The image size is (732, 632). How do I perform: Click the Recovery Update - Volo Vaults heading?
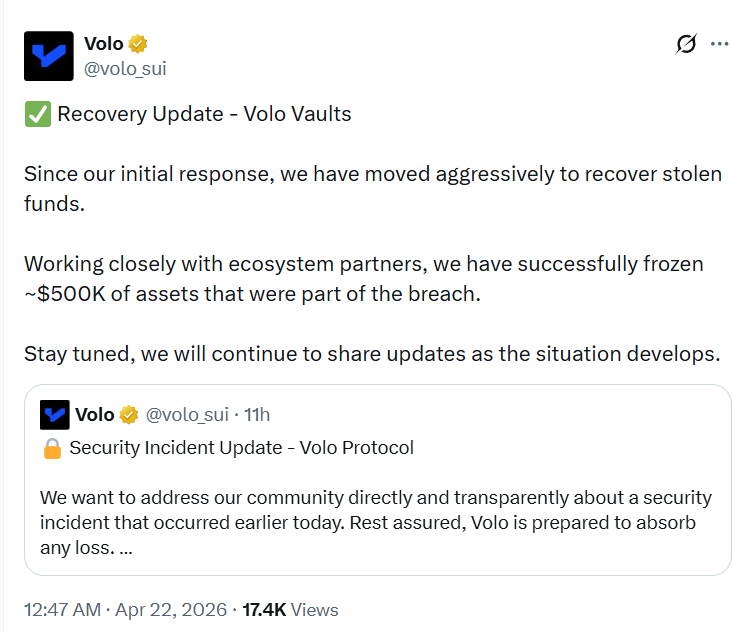[x=204, y=114]
